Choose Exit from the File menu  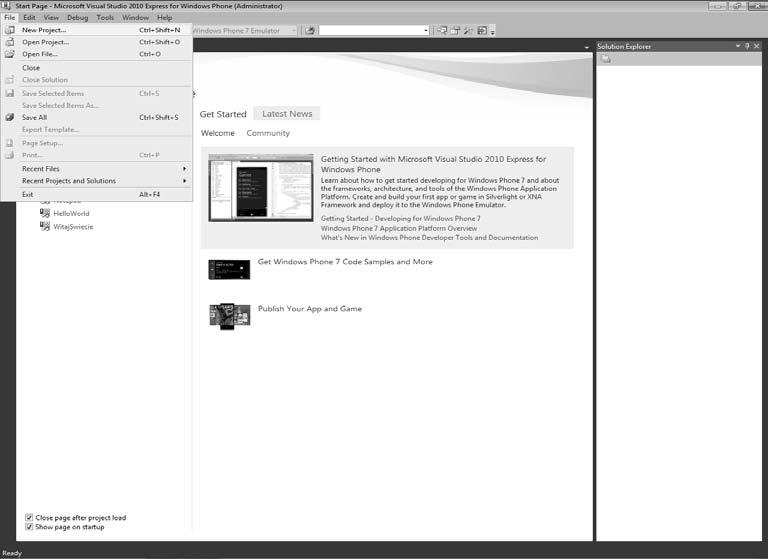(x=97, y=194)
